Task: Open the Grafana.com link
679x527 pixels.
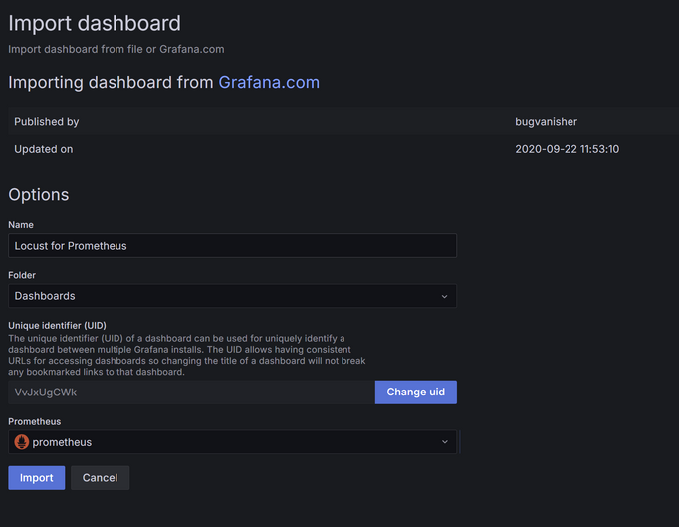Action: (269, 82)
